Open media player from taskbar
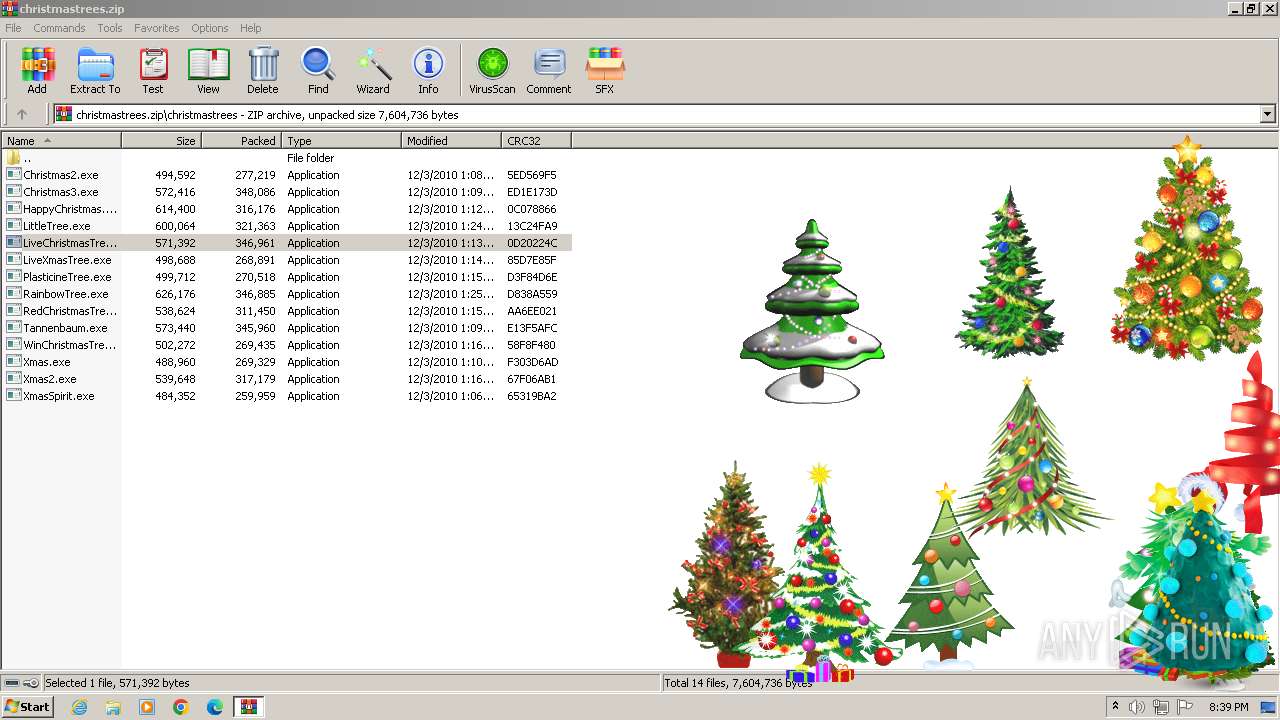The height and width of the screenshot is (720, 1280). click(147, 707)
